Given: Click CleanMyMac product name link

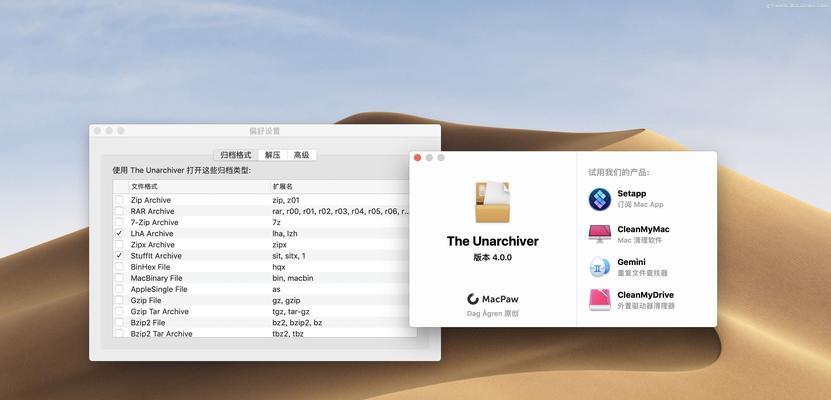Looking at the screenshot, I should [x=643, y=229].
